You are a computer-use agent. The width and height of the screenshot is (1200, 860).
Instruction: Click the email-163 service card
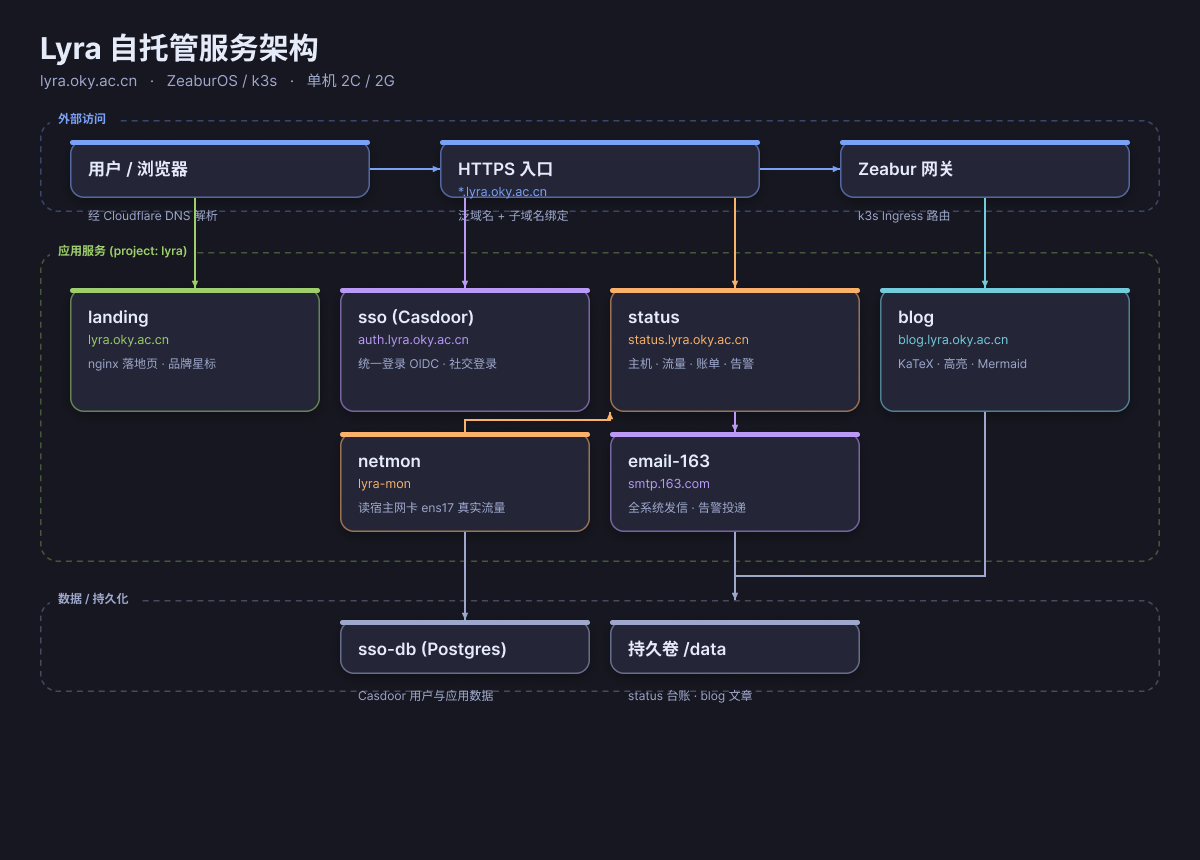pos(735,482)
